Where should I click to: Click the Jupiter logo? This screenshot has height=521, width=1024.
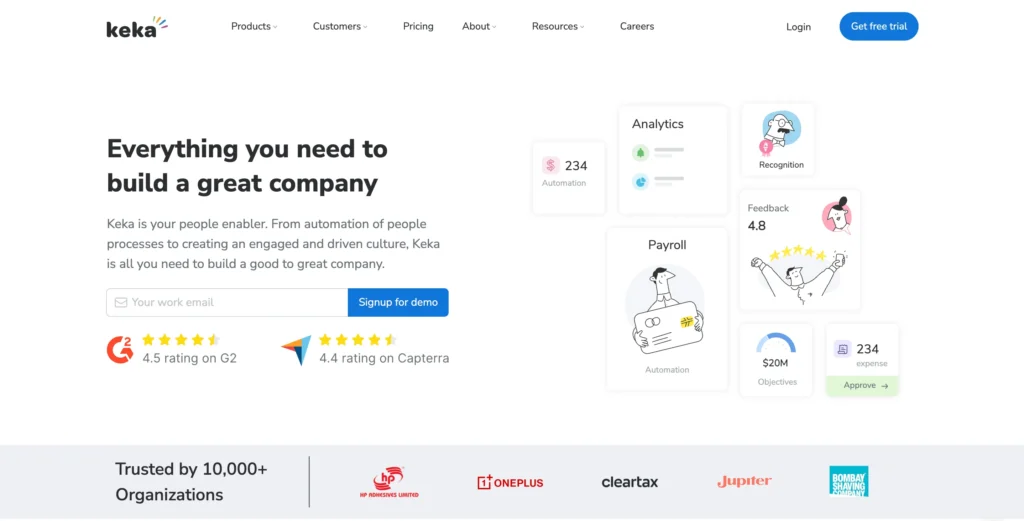pyautogui.click(x=744, y=482)
